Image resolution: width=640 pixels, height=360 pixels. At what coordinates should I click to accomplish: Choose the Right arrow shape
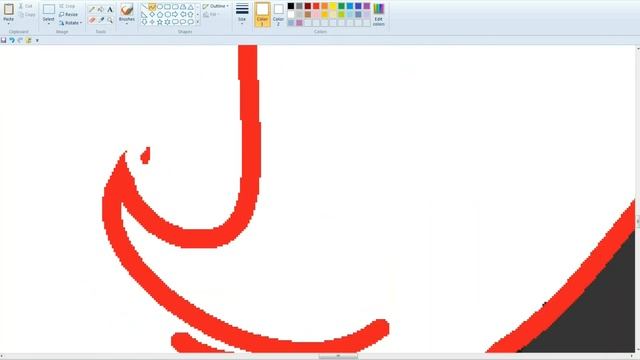pyautogui.click(x=175, y=14)
